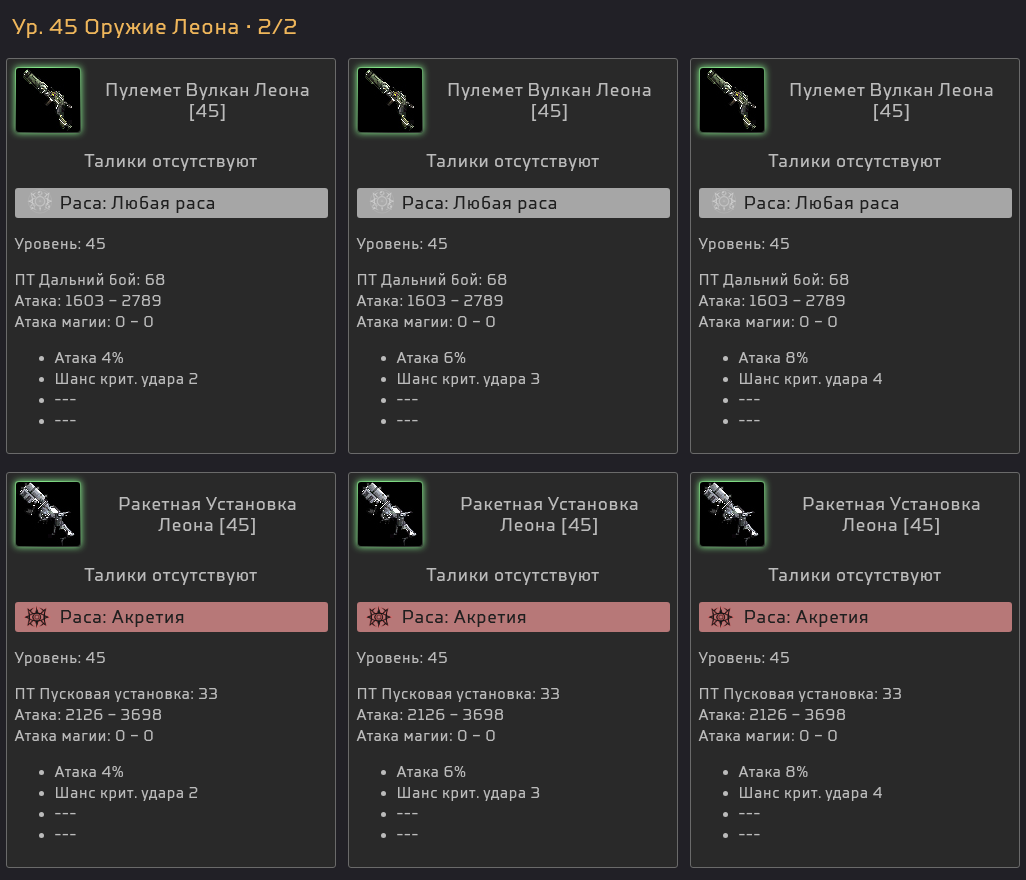Click Шанс крит. удара 2 in the Пулемет Вулкан card

[x=126, y=379]
